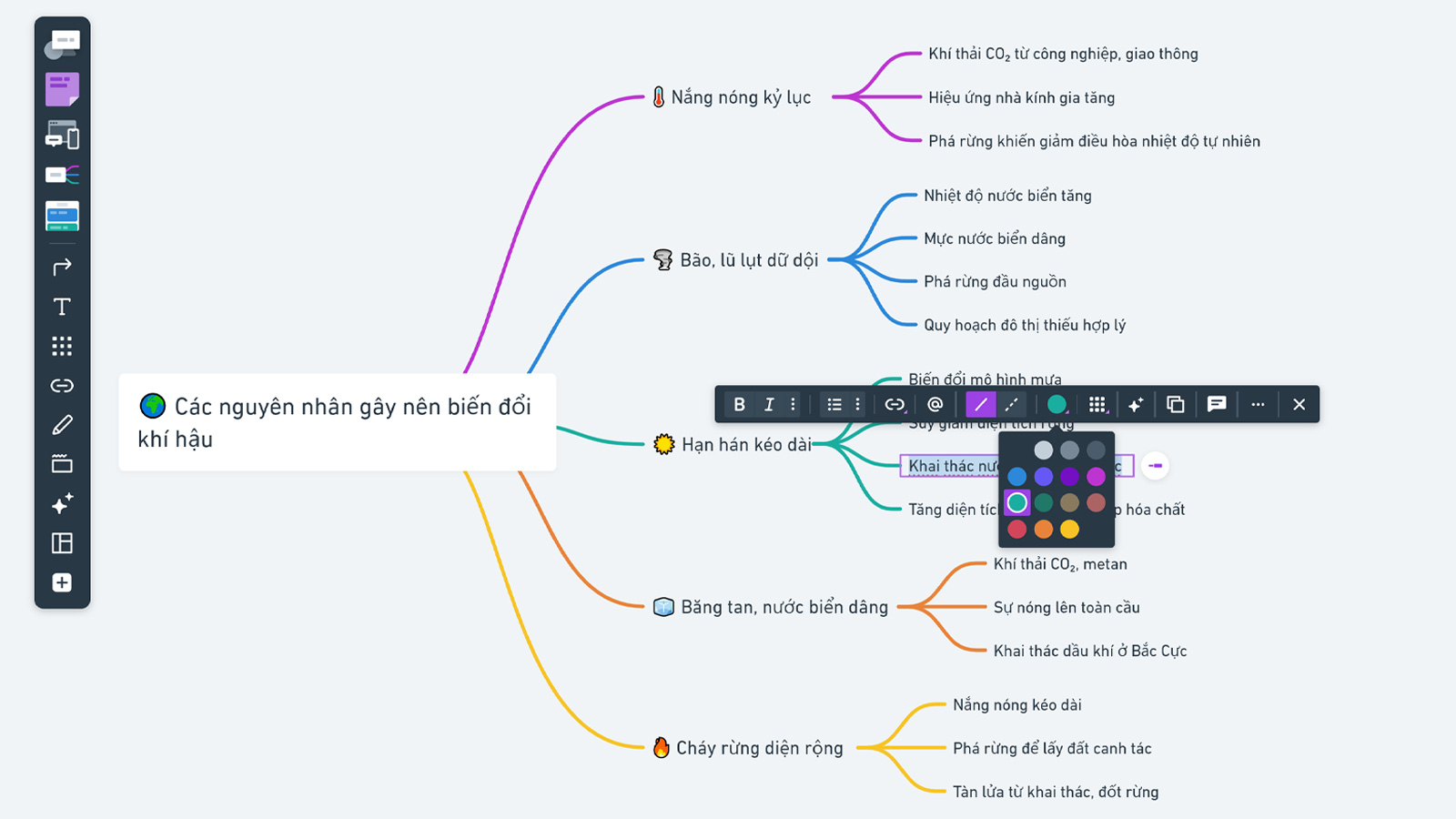Image resolution: width=1456 pixels, height=819 pixels.
Task: Click the AI sparkle icon in sidebar
Action: pos(62,504)
